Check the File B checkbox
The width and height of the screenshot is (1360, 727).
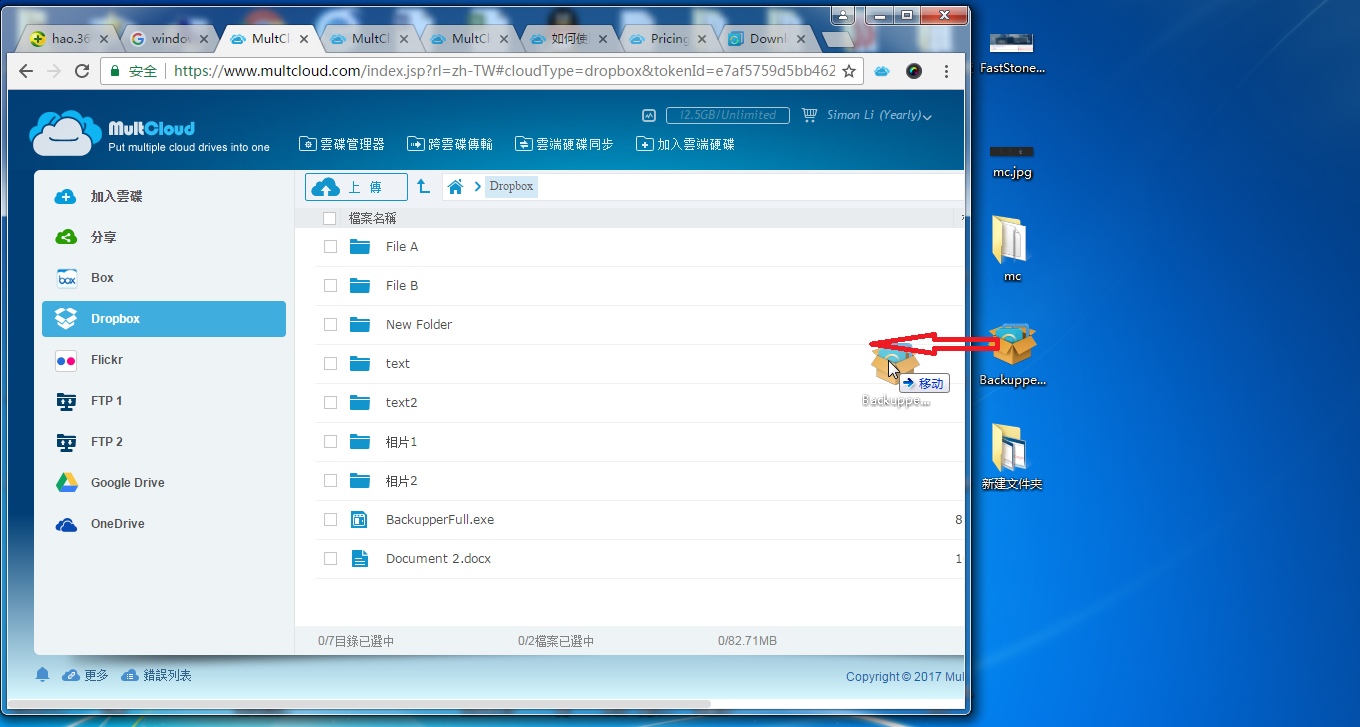click(x=330, y=286)
